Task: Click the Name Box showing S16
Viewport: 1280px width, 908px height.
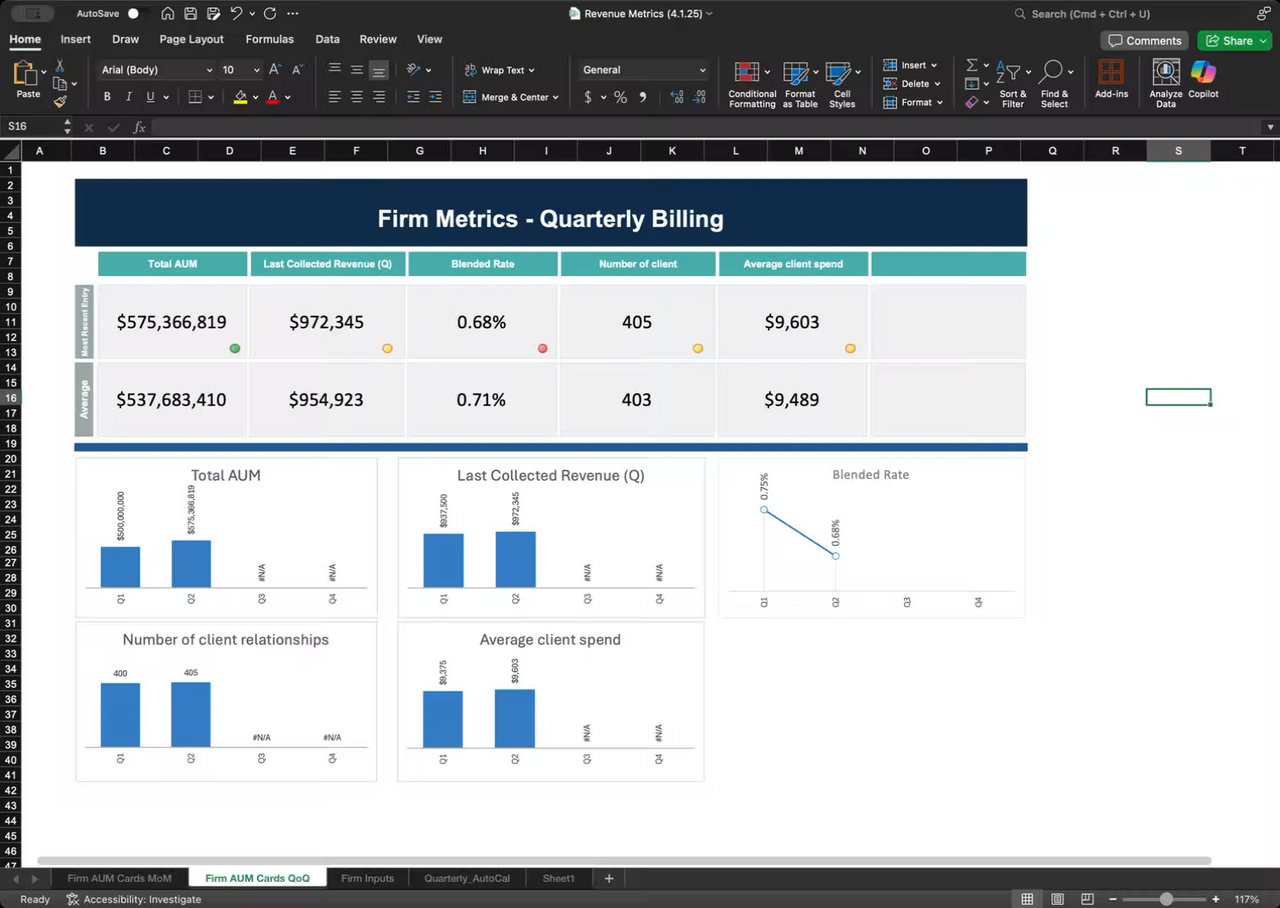Action: pos(33,127)
